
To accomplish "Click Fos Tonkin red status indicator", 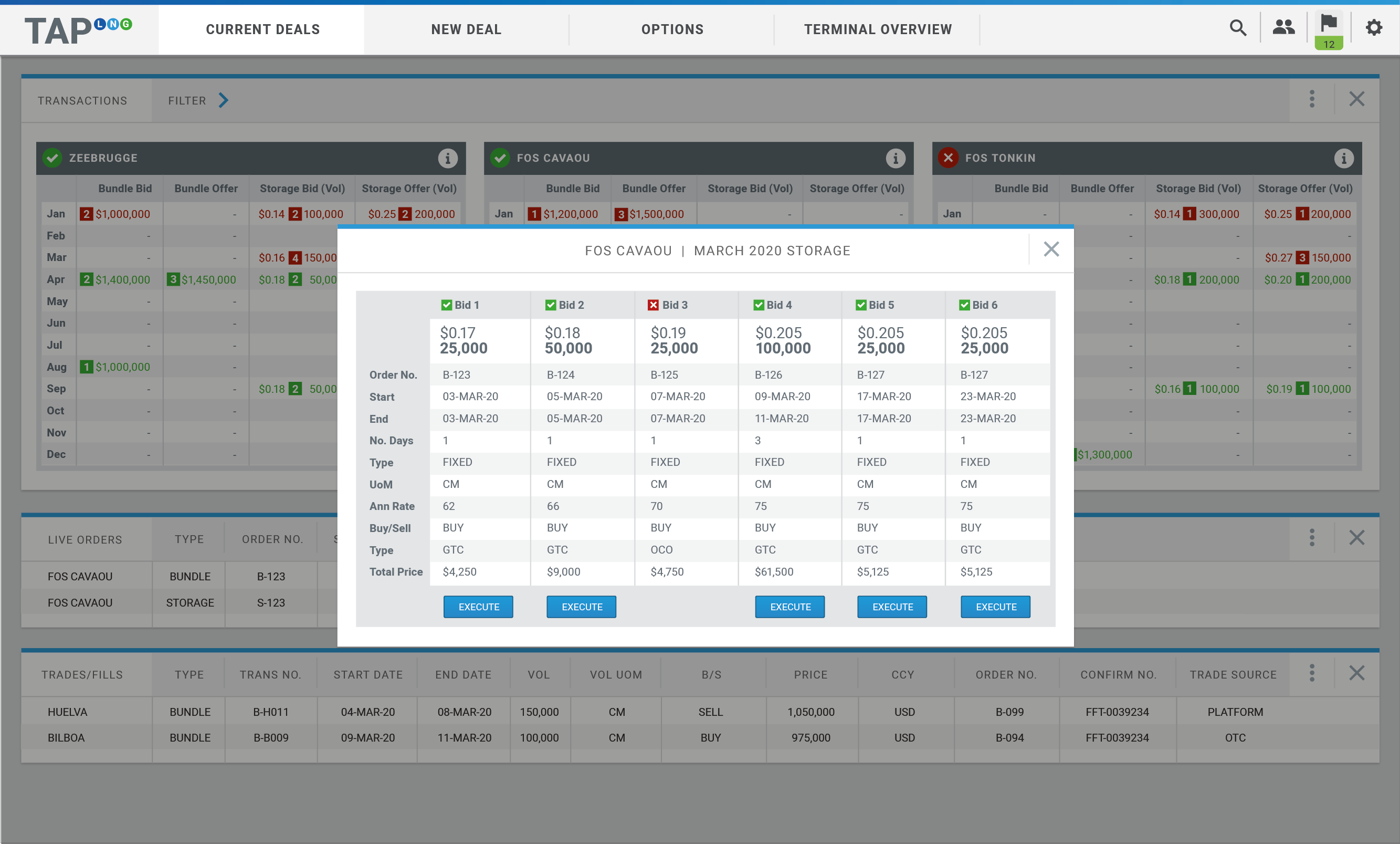I will click(x=949, y=158).
